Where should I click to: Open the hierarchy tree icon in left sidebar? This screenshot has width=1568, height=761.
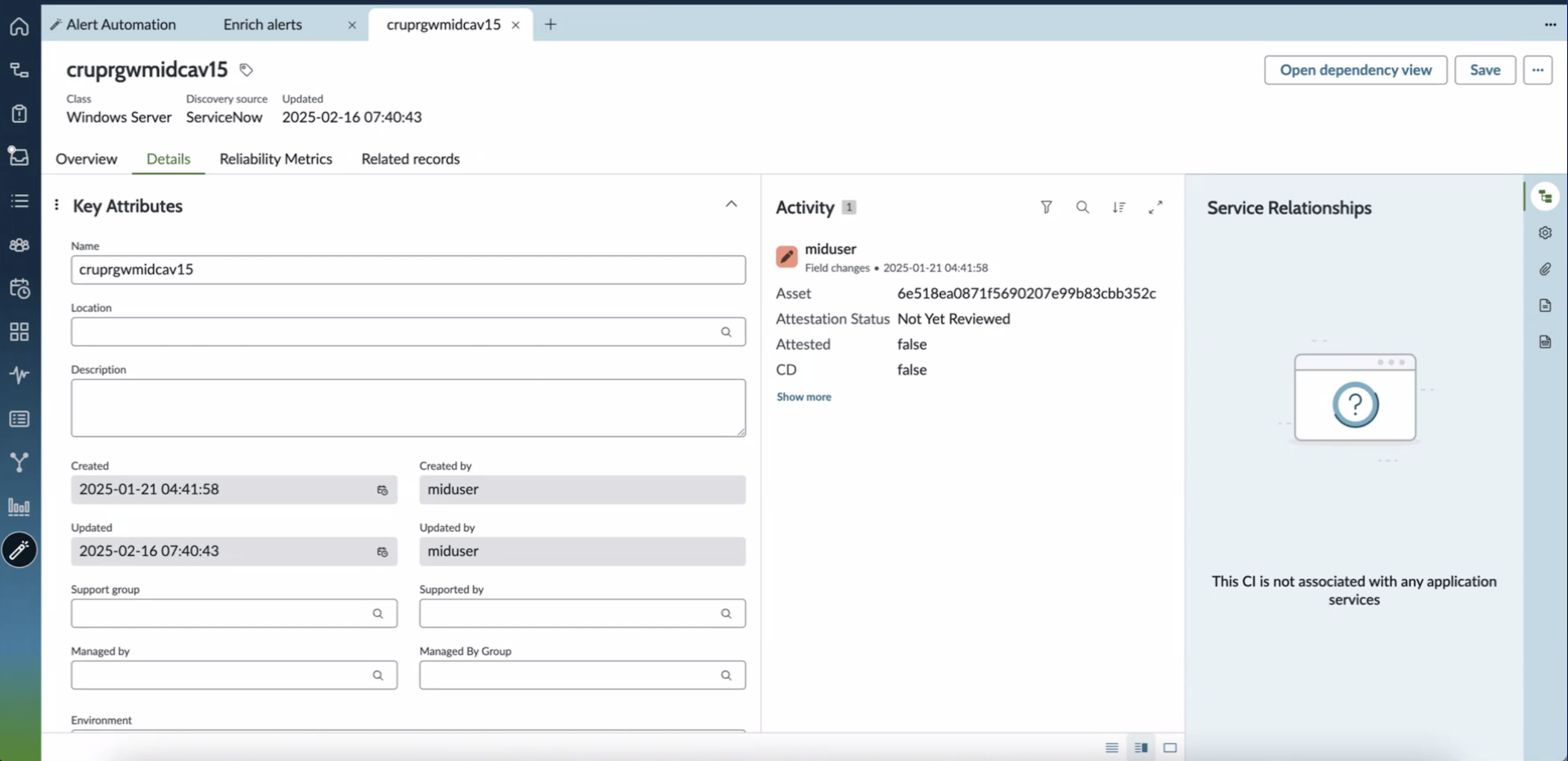click(19, 70)
